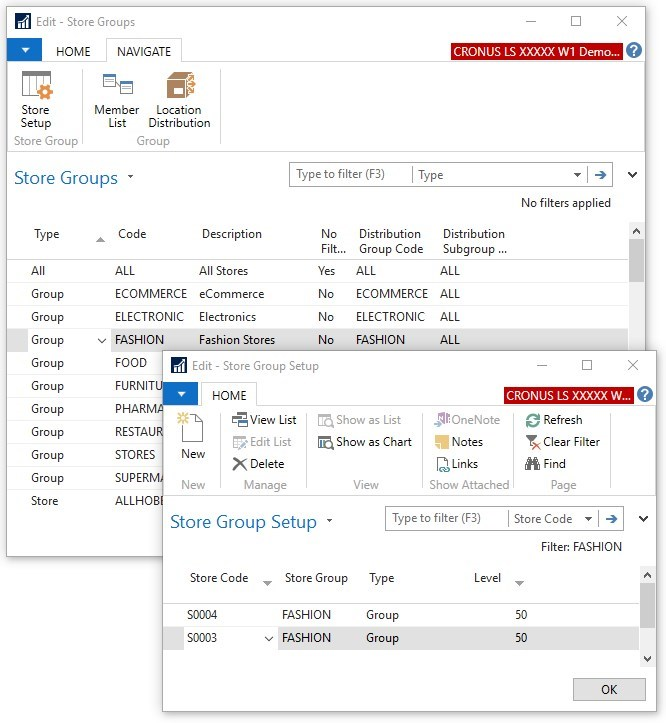Screen dimensions: 666x723
Task: Click View List in Manage group
Action: [x=264, y=420]
